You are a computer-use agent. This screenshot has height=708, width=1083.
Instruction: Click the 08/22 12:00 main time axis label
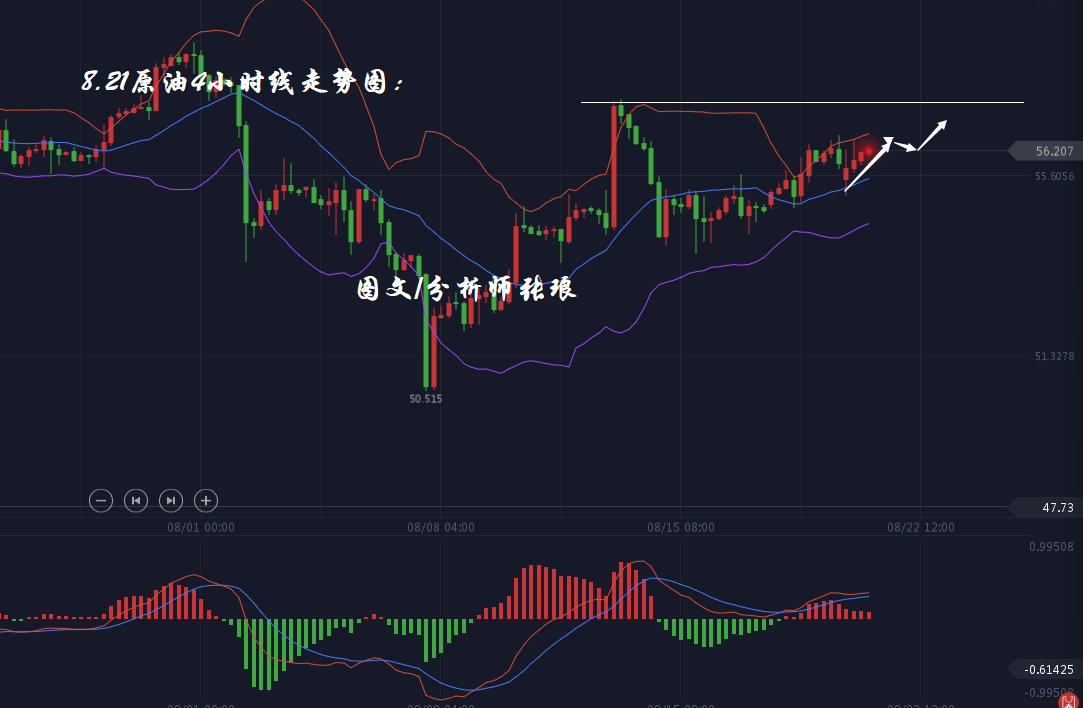[x=921, y=527]
